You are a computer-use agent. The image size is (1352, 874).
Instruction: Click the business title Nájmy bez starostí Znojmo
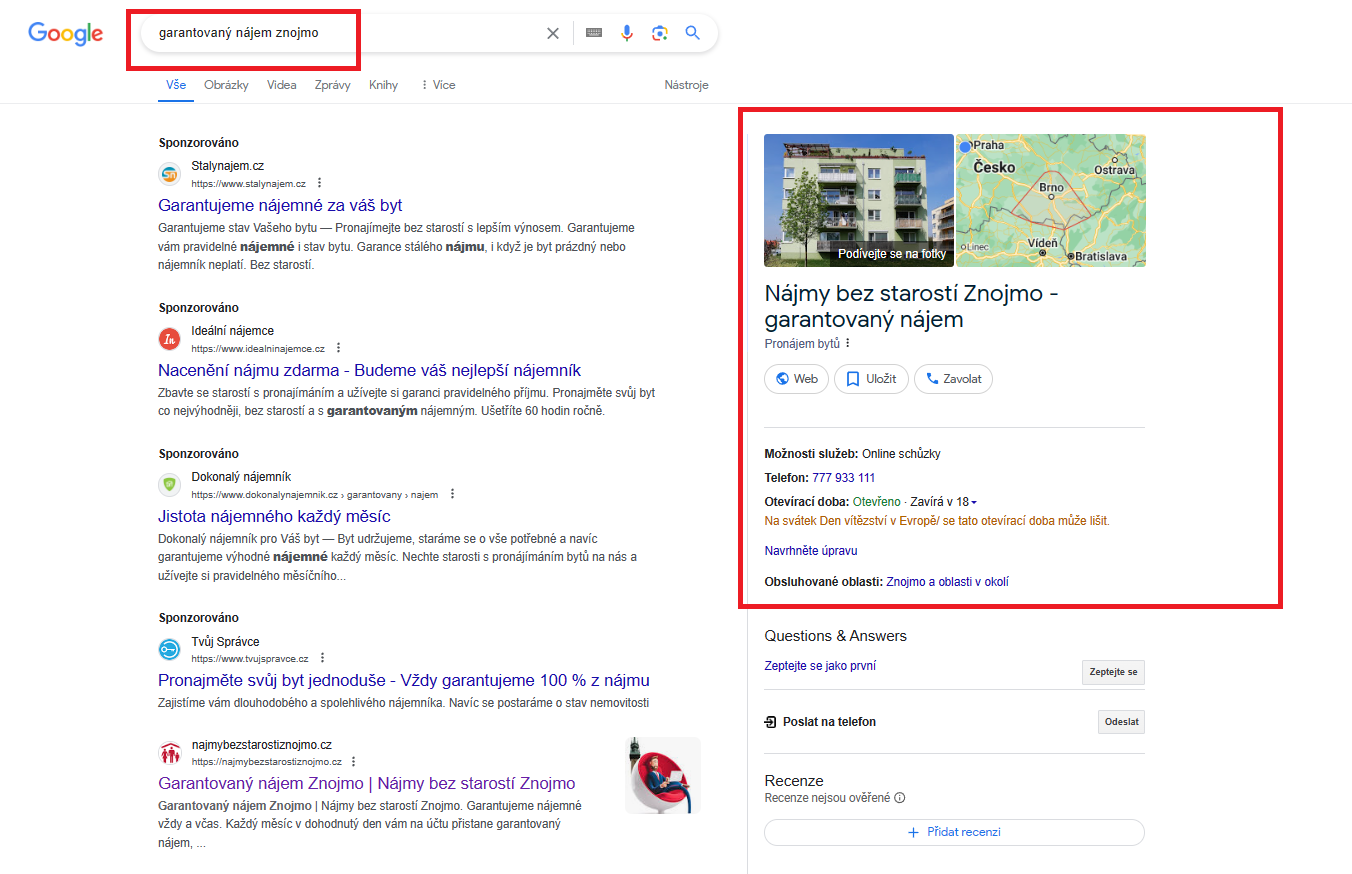(911, 306)
